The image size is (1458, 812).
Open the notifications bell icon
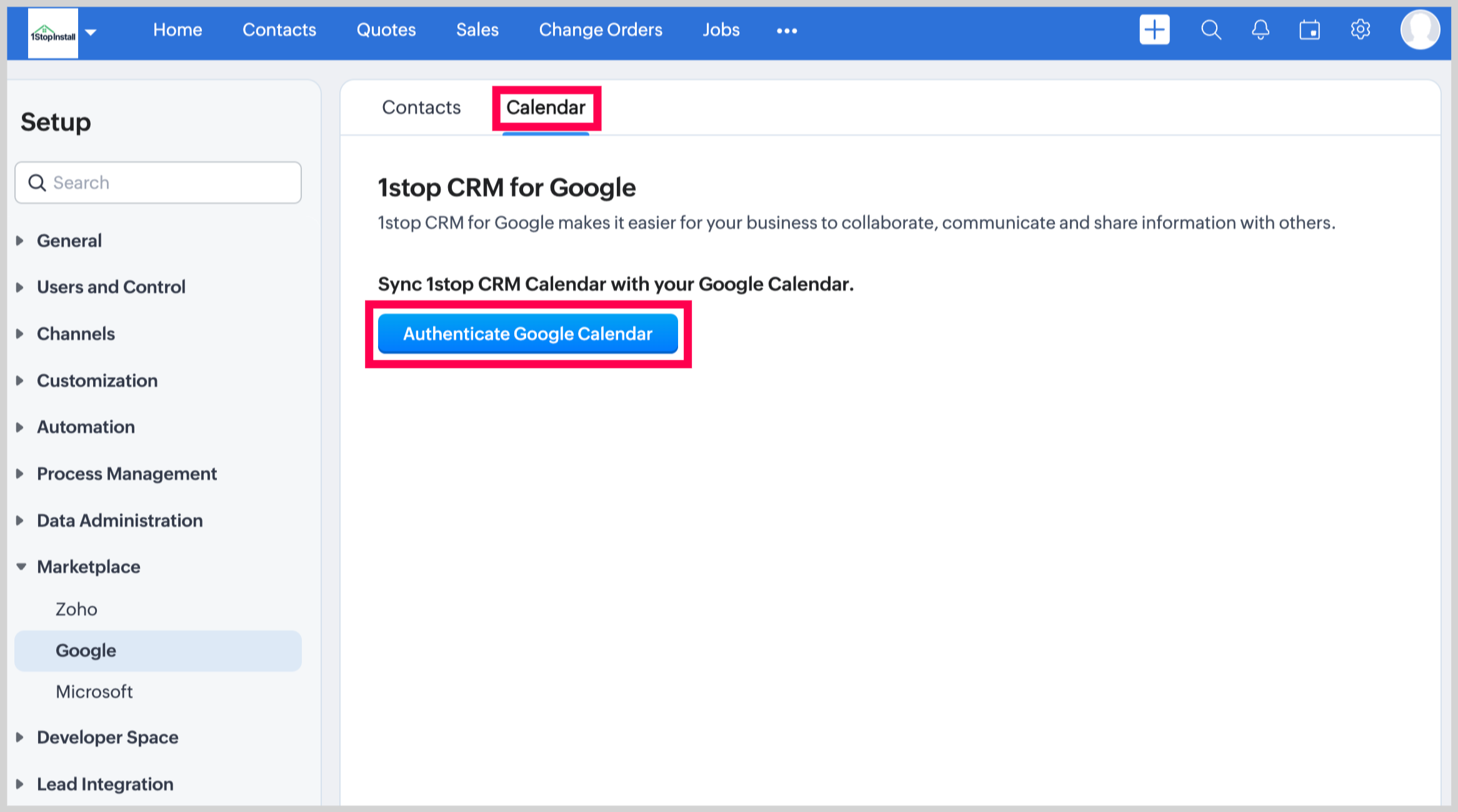tap(1260, 30)
